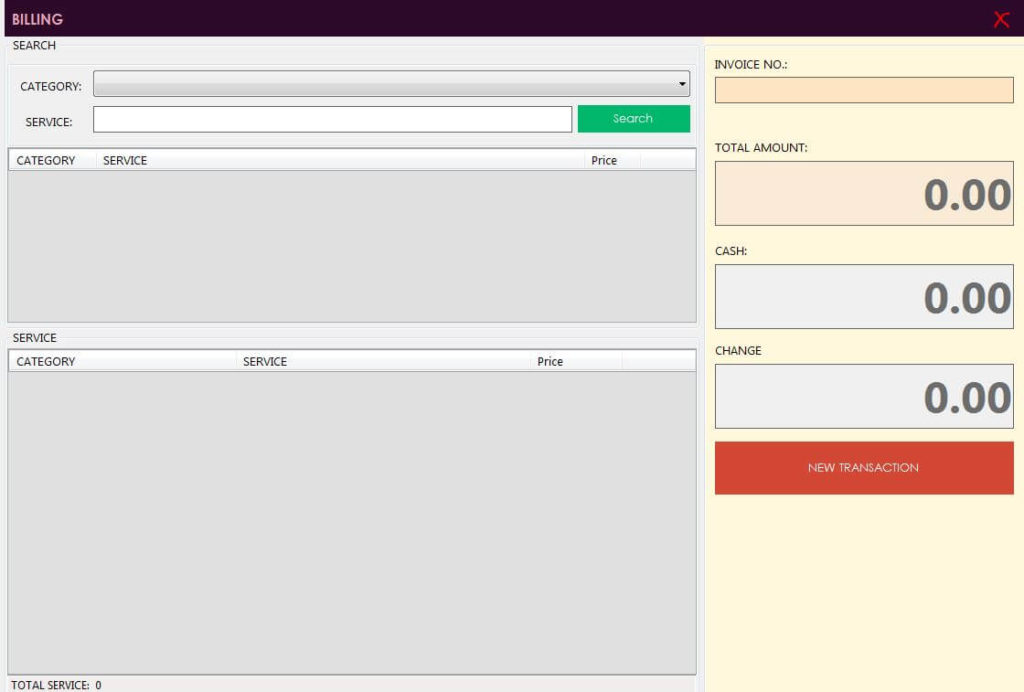Click the BILLING title text
This screenshot has width=1024, height=692.
(37, 19)
